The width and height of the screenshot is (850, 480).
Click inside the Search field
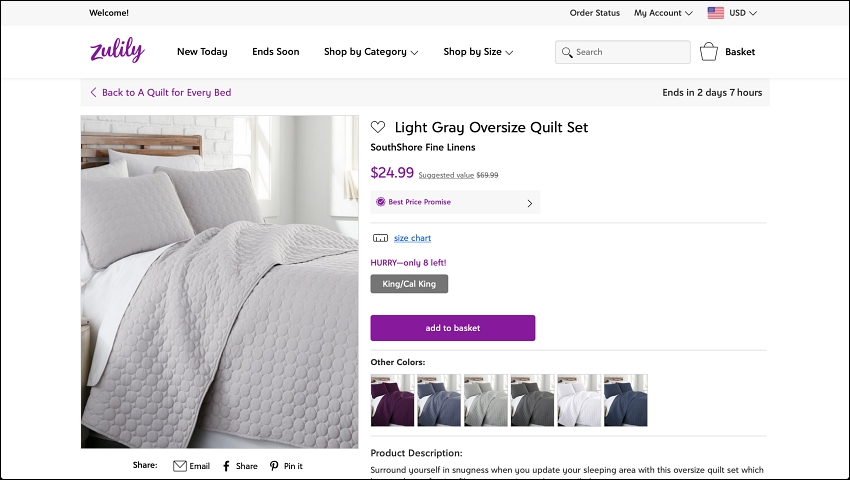pos(623,52)
